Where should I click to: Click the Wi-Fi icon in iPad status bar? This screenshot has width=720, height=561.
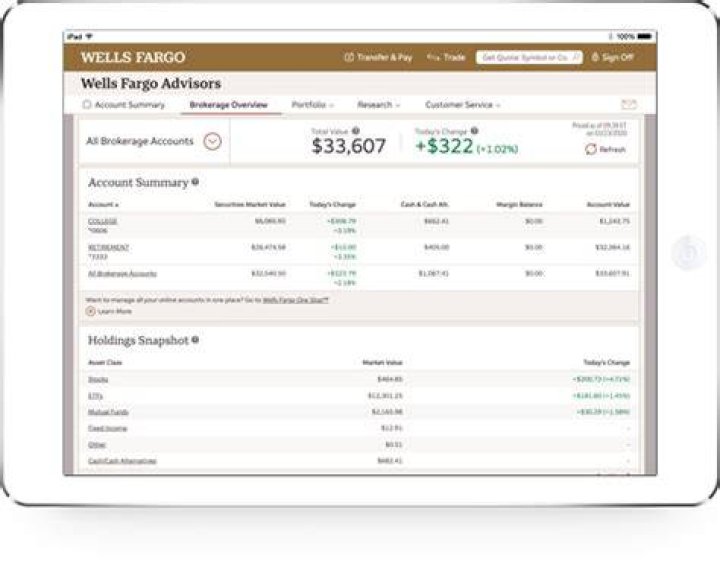(89, 36)
